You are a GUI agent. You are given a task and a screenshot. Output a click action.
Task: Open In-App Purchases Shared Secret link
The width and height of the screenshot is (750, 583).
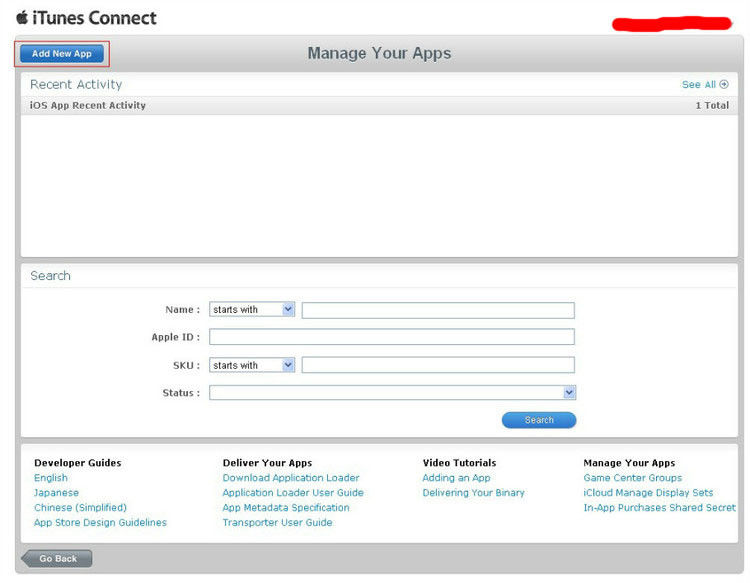[660, 507]
